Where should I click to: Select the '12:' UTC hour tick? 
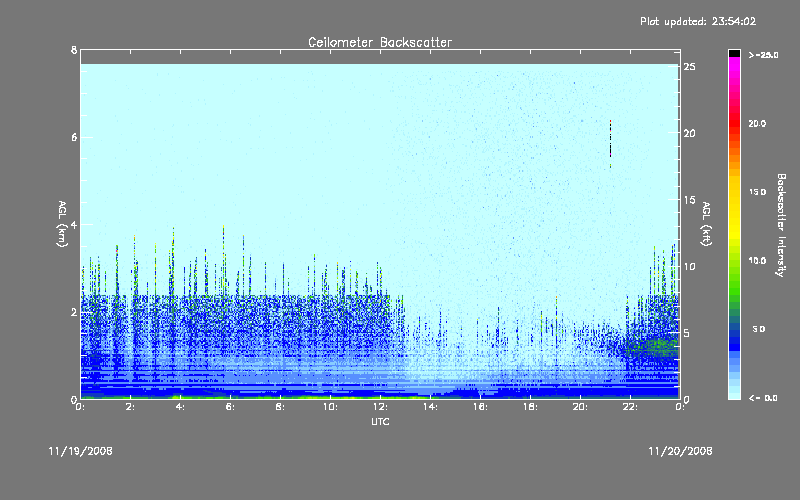380,407
